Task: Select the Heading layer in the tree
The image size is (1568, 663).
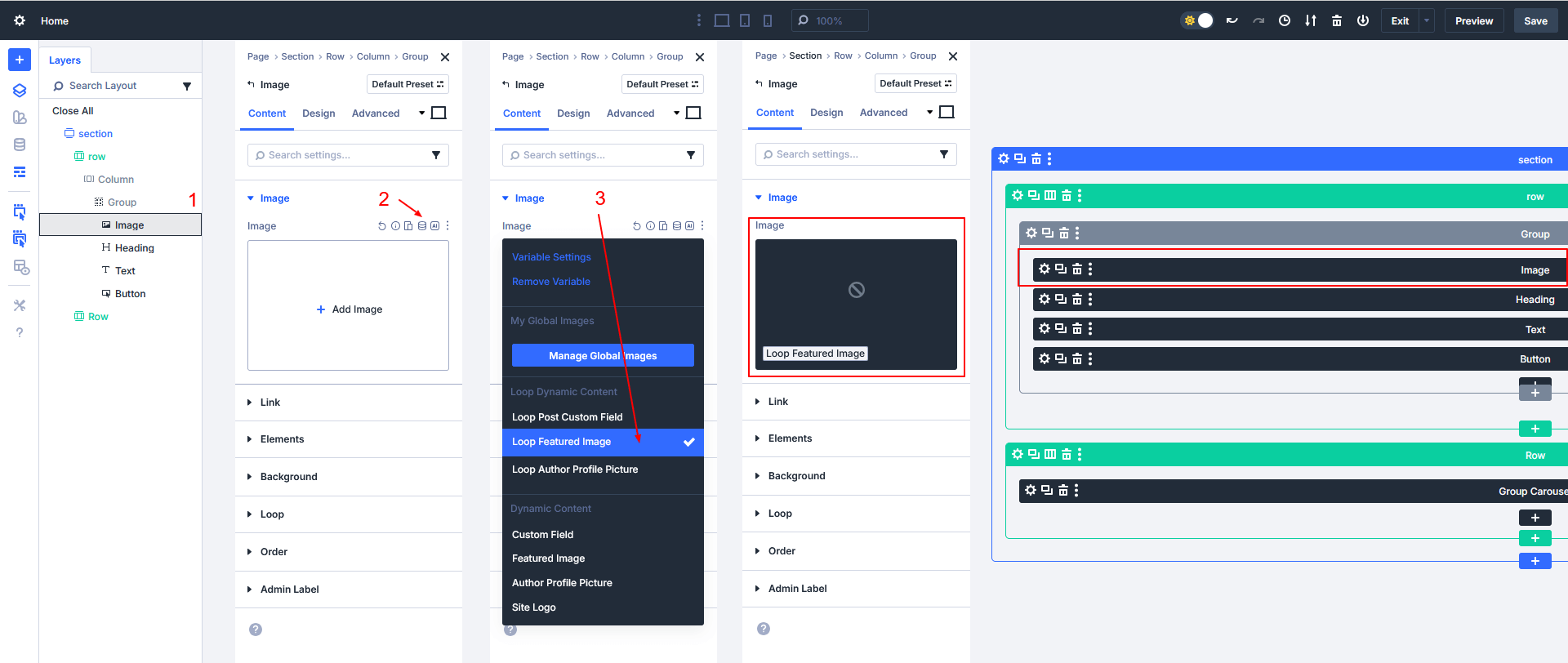Action: (x=134, y=248)
